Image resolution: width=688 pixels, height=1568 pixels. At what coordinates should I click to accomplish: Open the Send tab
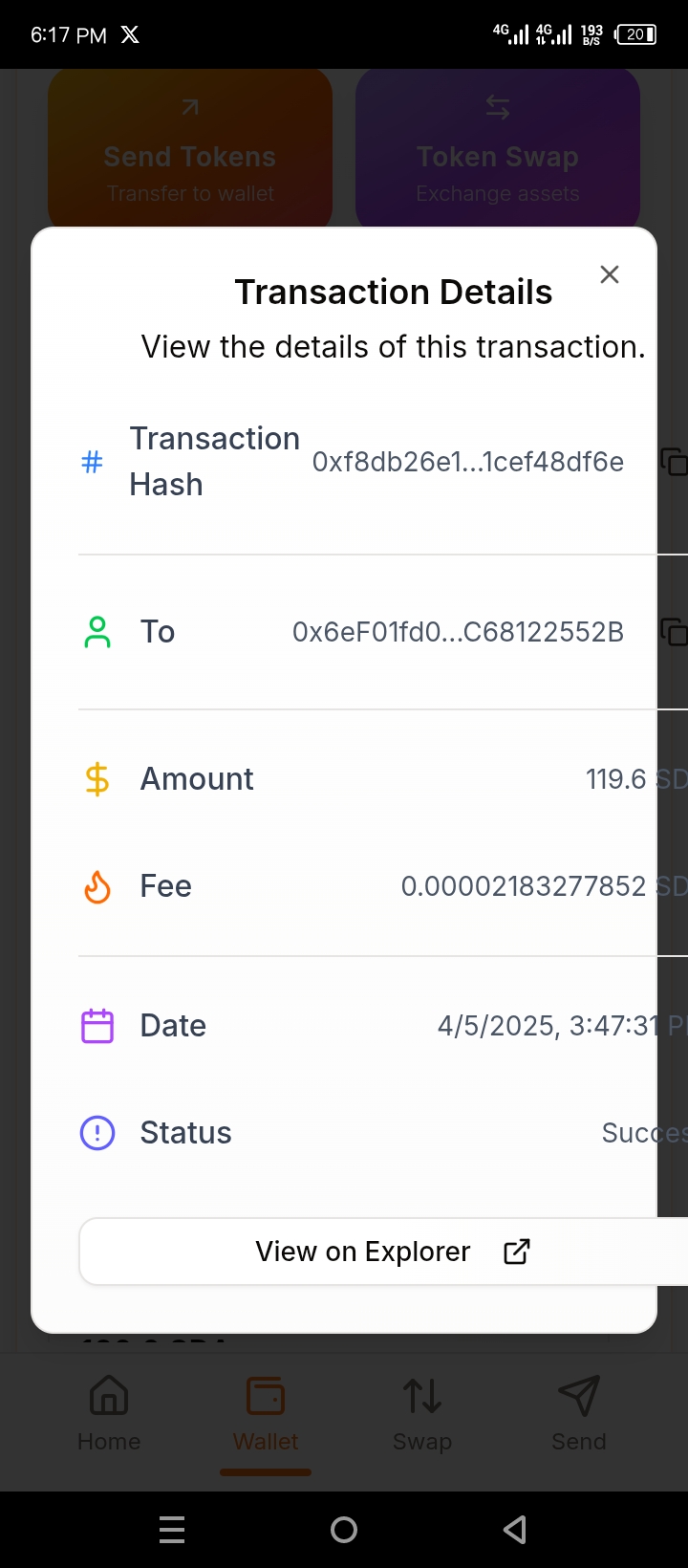pyautogui.click(x=579, y=1414)
